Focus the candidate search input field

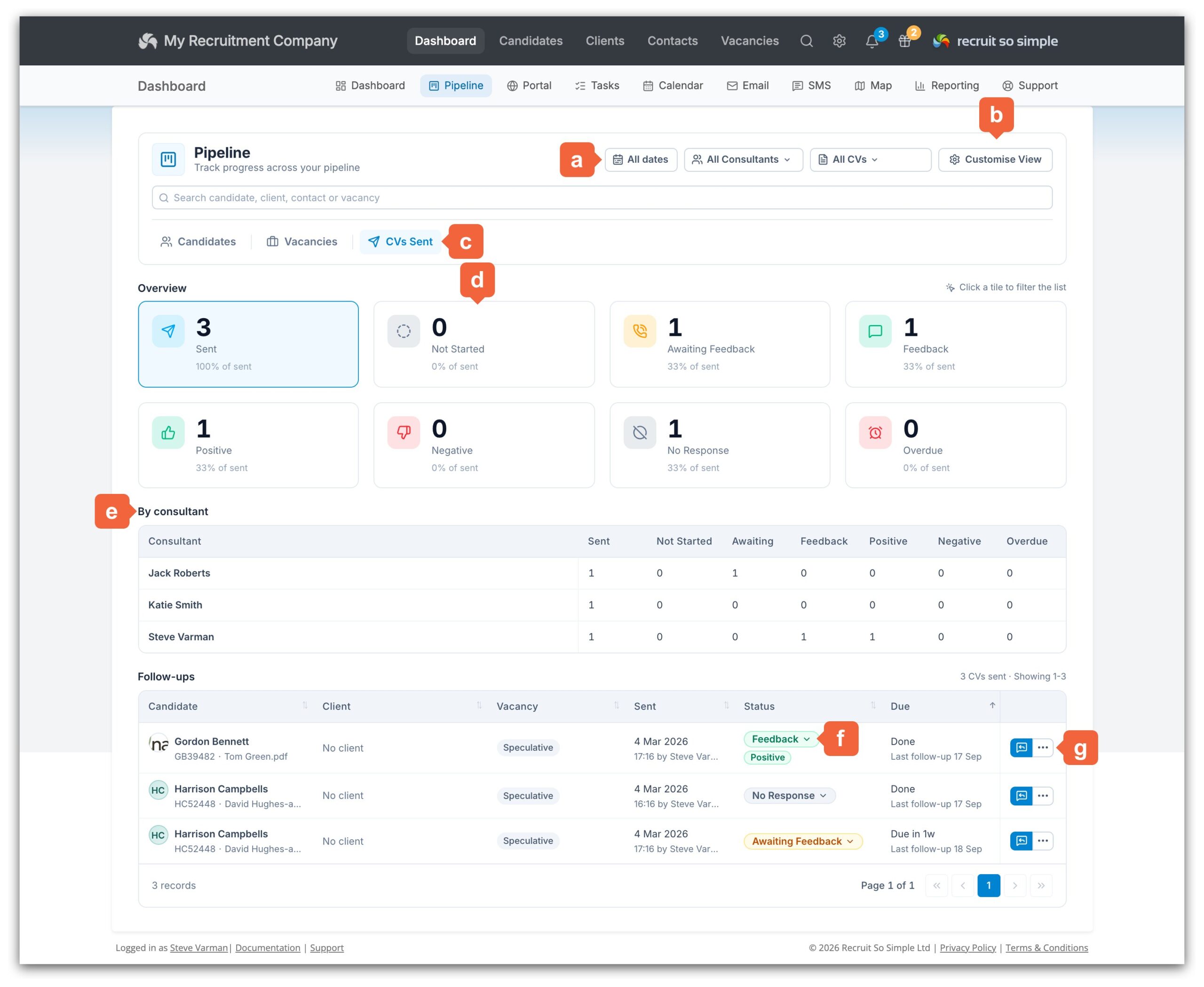(602, 198)
